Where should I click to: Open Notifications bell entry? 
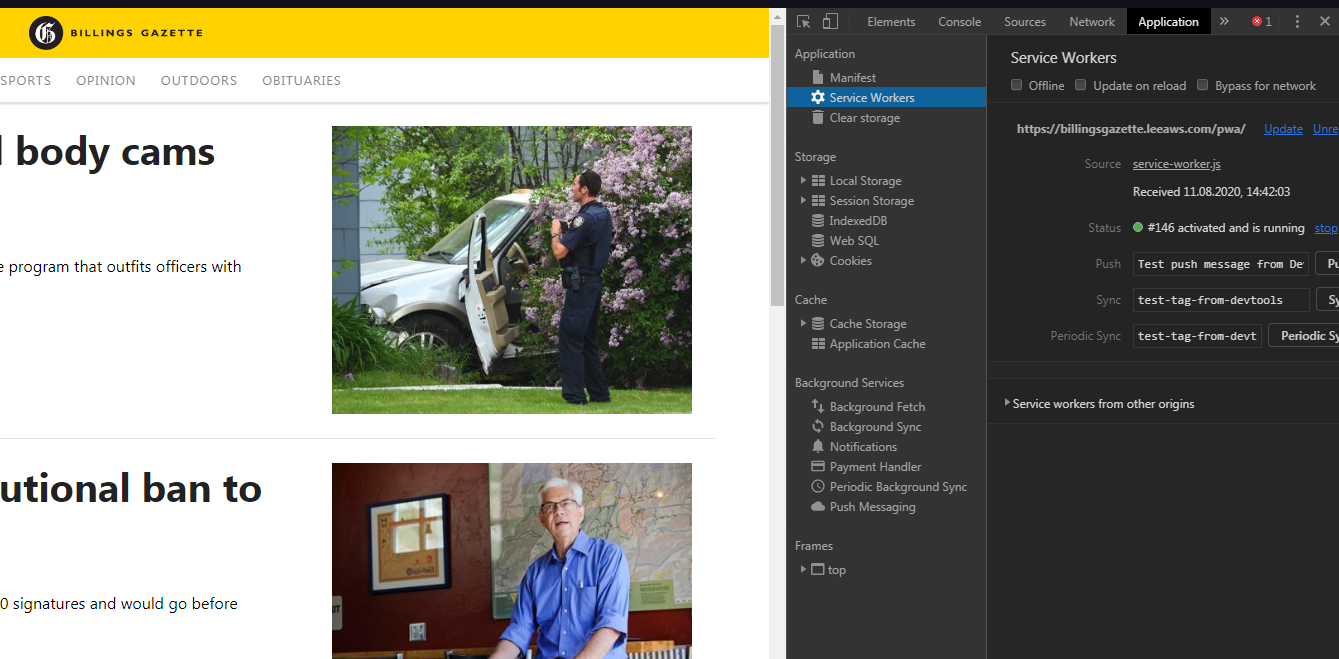pos(862,447)
